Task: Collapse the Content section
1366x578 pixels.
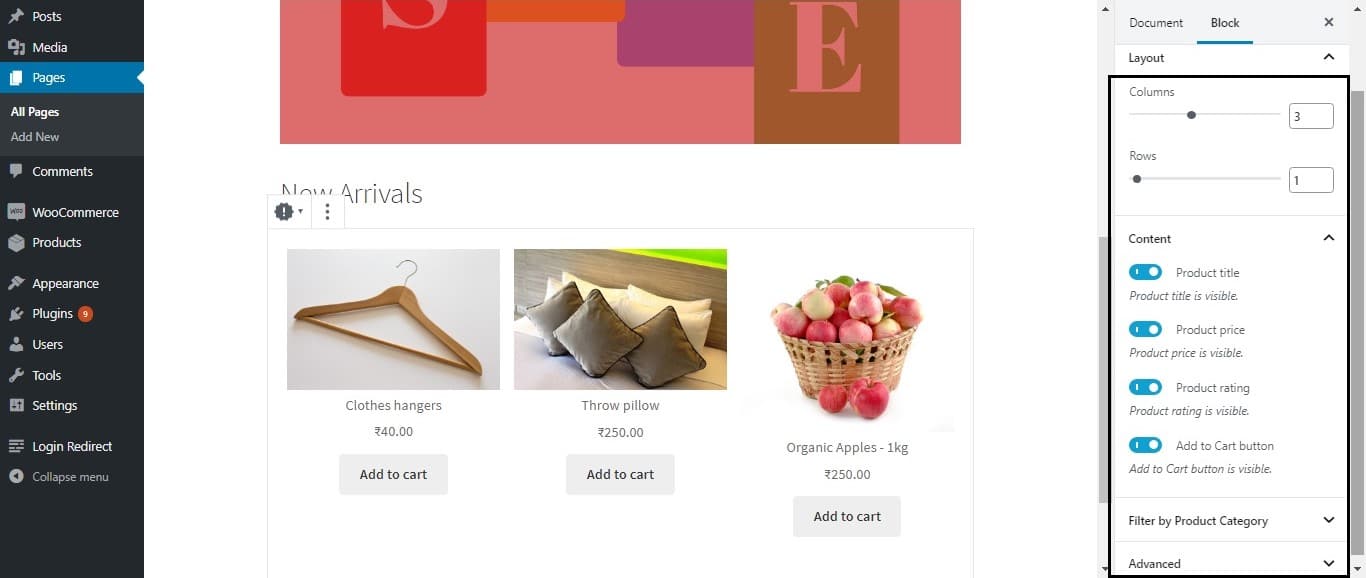Action: coord(1231,238)
